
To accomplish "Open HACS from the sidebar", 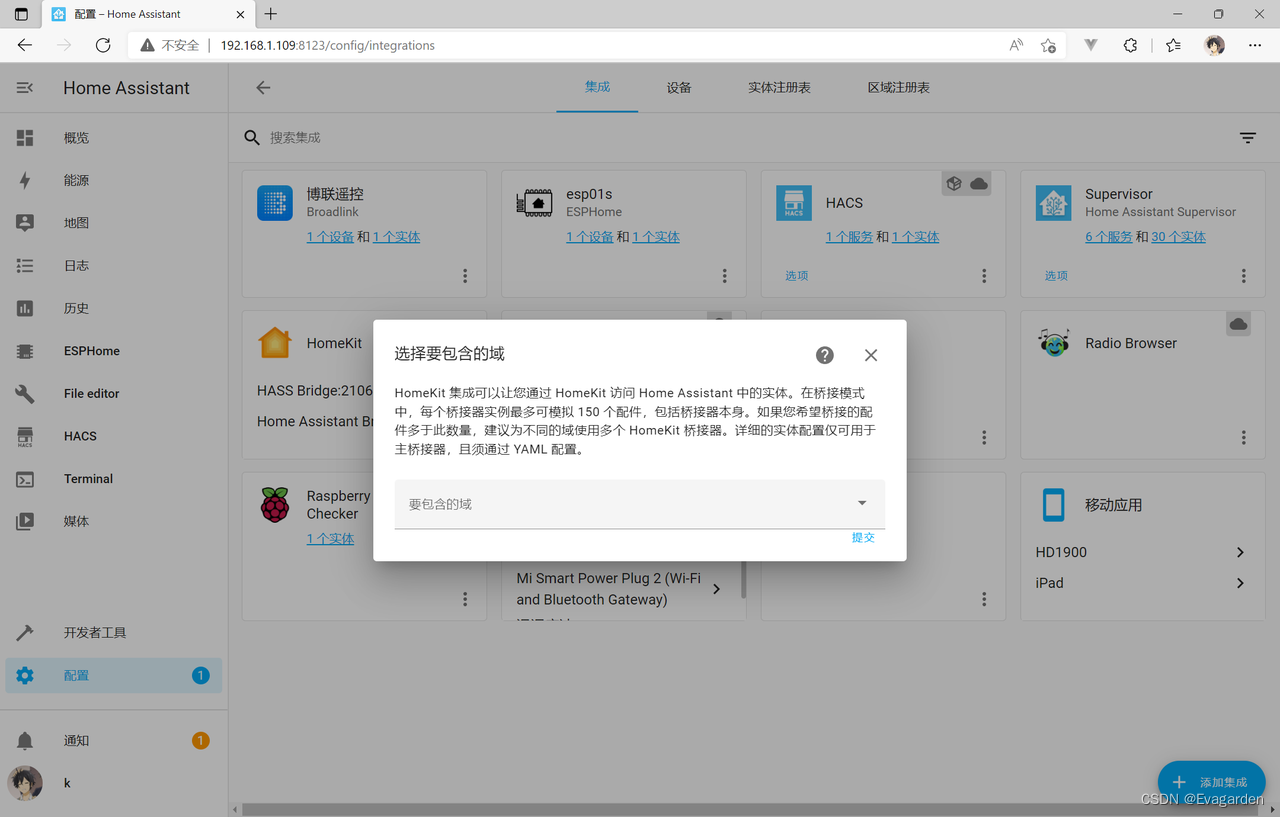I will click(114, 436).
